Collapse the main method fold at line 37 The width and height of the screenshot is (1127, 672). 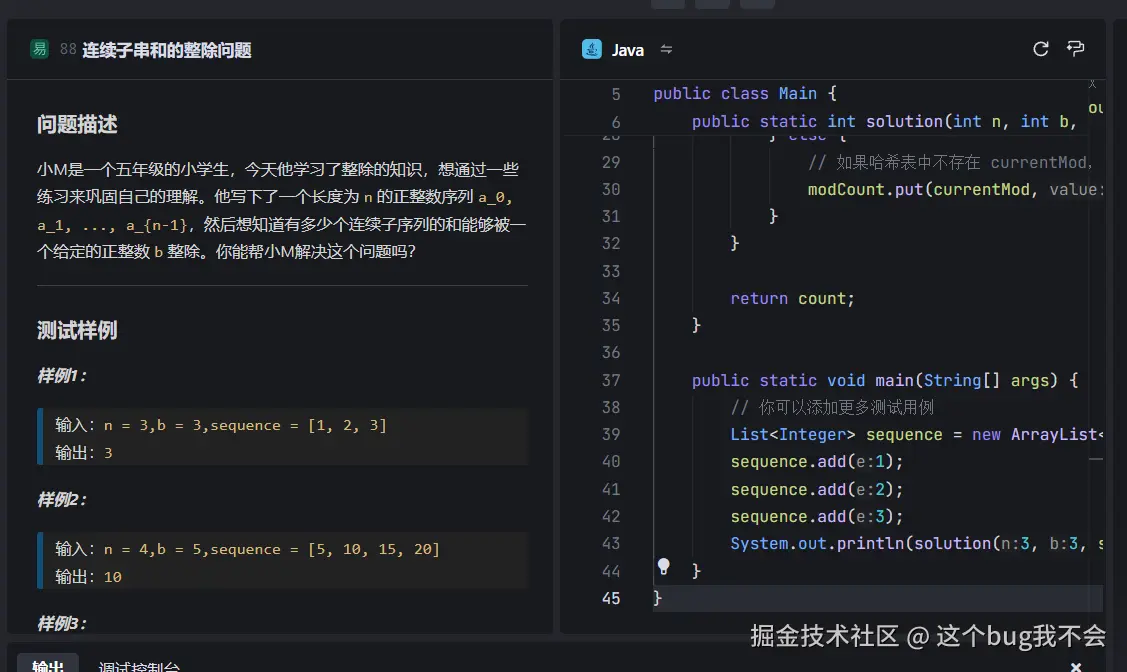637,380
